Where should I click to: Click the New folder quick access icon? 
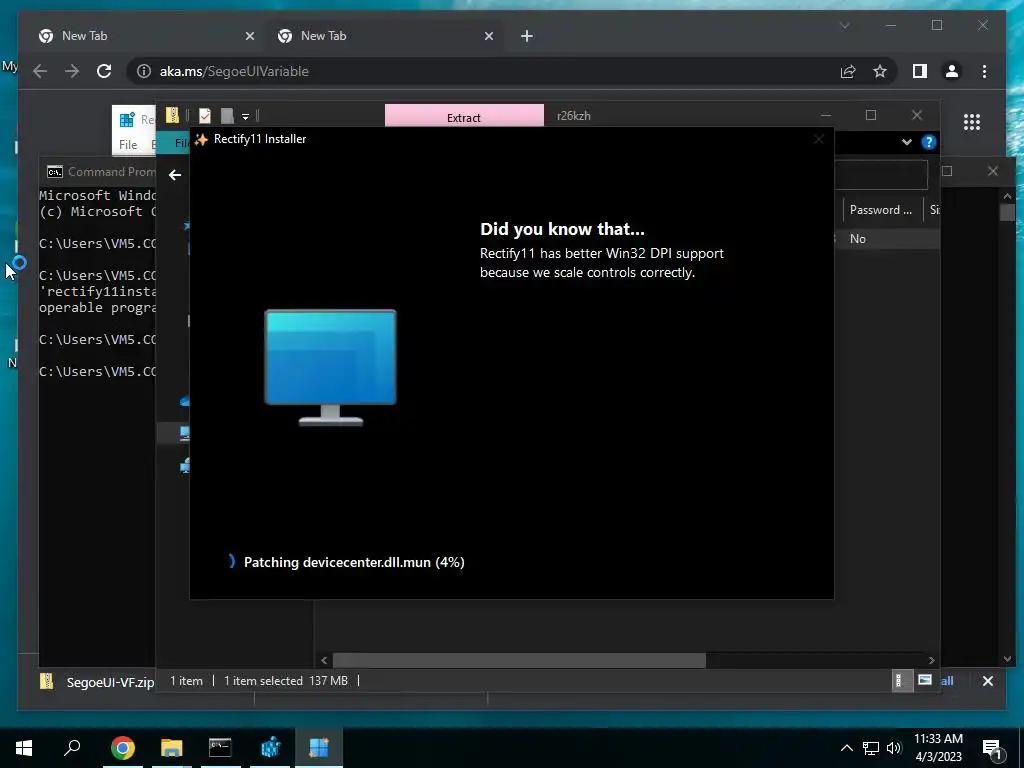point(227,116)
